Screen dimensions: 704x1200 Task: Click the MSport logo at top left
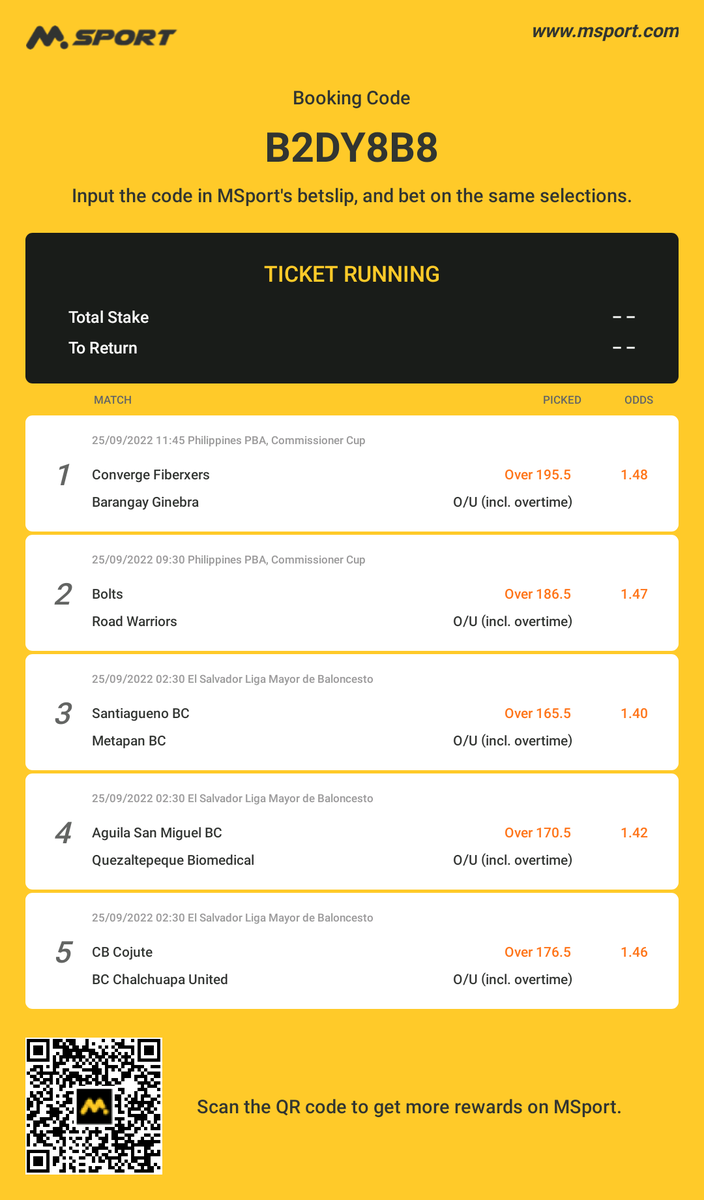coord(101,37)
